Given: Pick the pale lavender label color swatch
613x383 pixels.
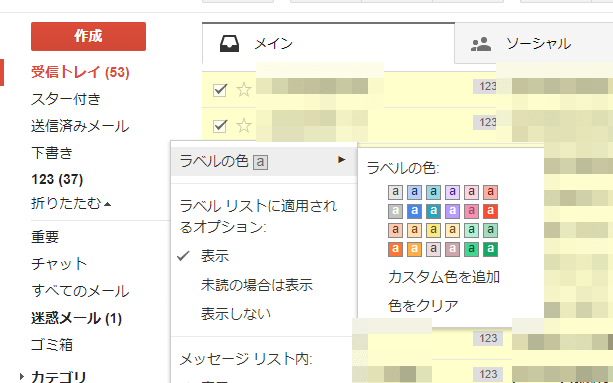Looking at the screenshot, I should pyautogui.click(x=452, y=192).
